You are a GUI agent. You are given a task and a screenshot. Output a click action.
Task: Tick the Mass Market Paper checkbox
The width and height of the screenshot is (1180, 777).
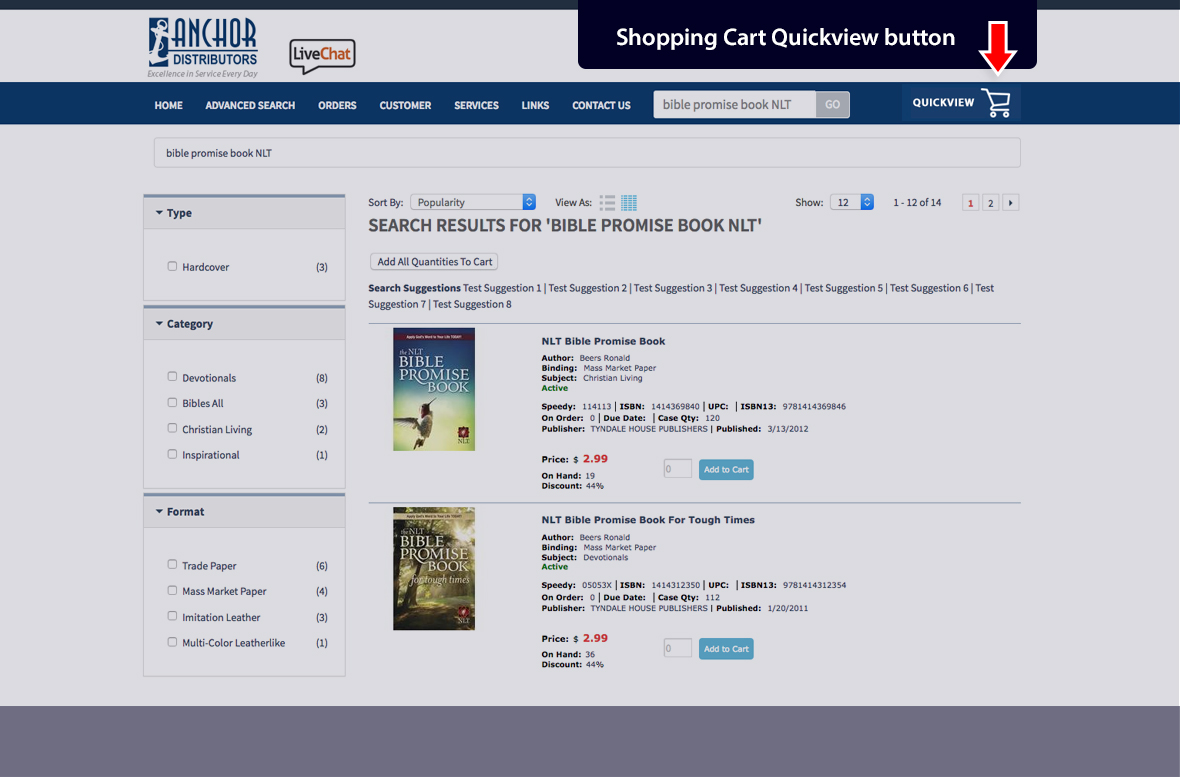pyautogui.click(x=172, y=590)
